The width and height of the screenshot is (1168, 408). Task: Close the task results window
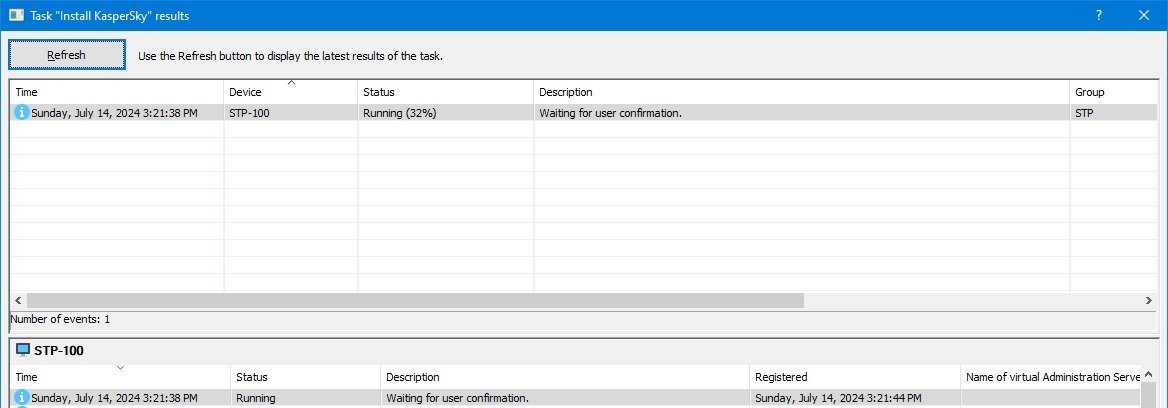(x=1144, y=16)
